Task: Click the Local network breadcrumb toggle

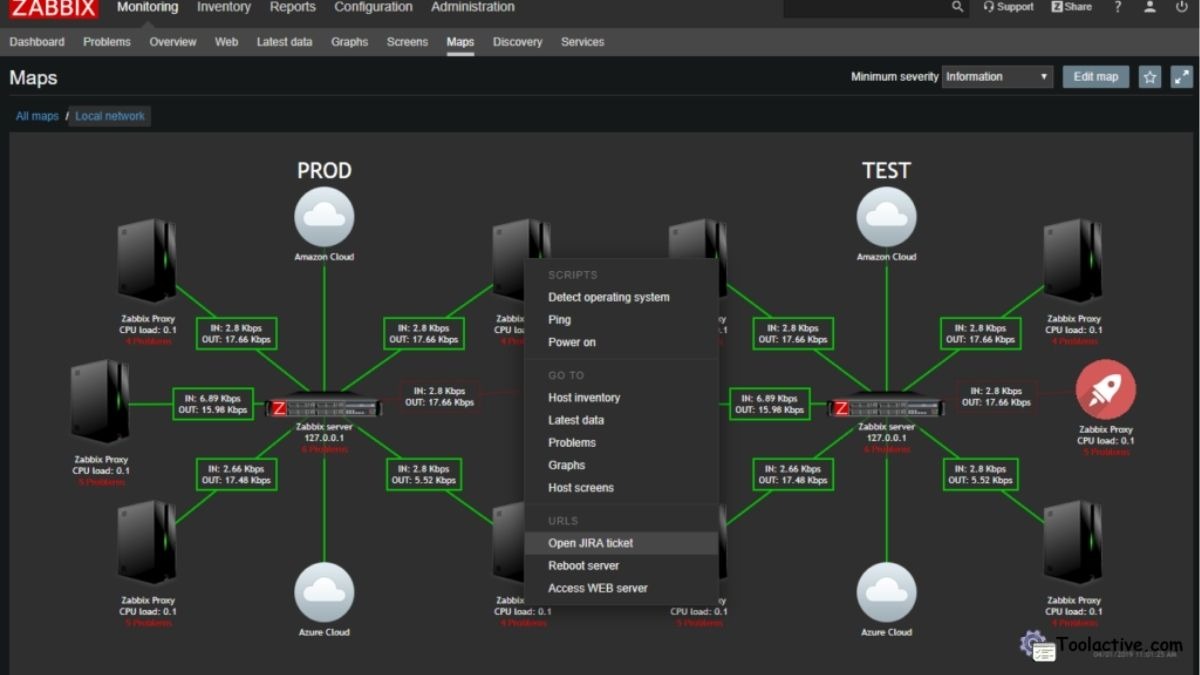Action: pos(110,115)
